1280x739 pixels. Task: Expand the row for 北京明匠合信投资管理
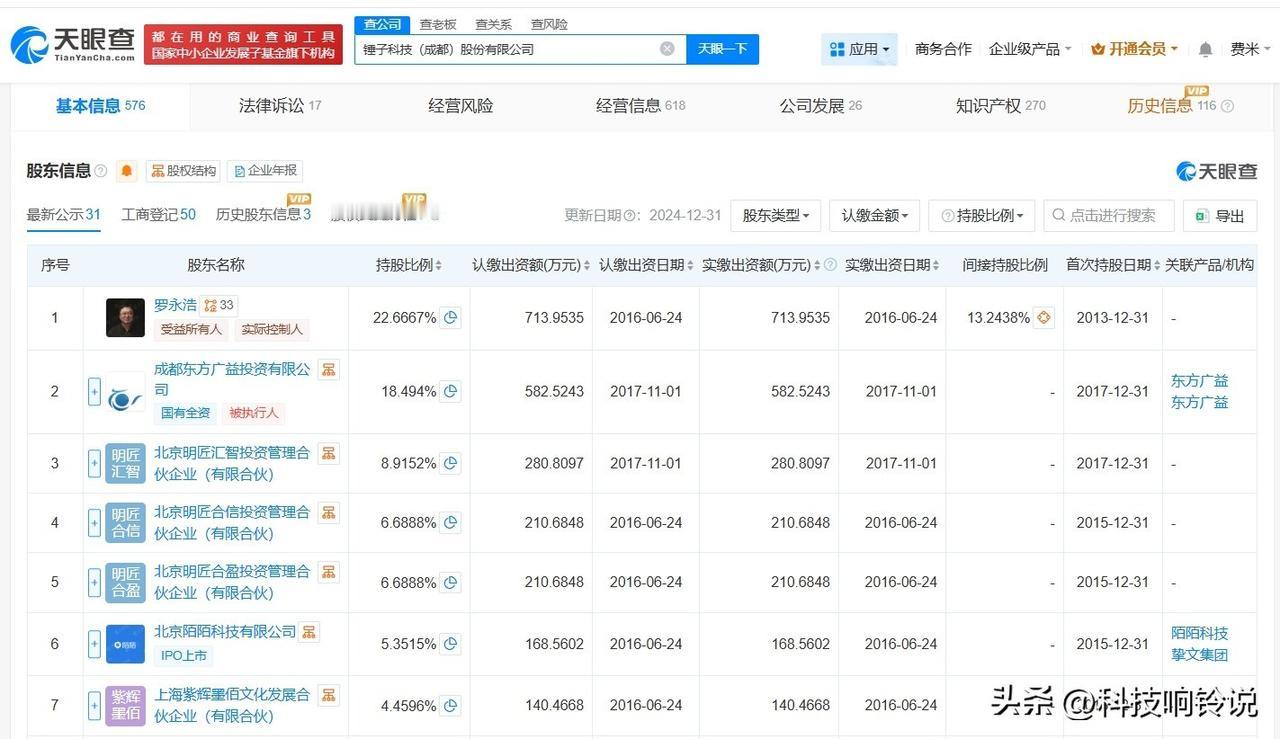[94, 522]
